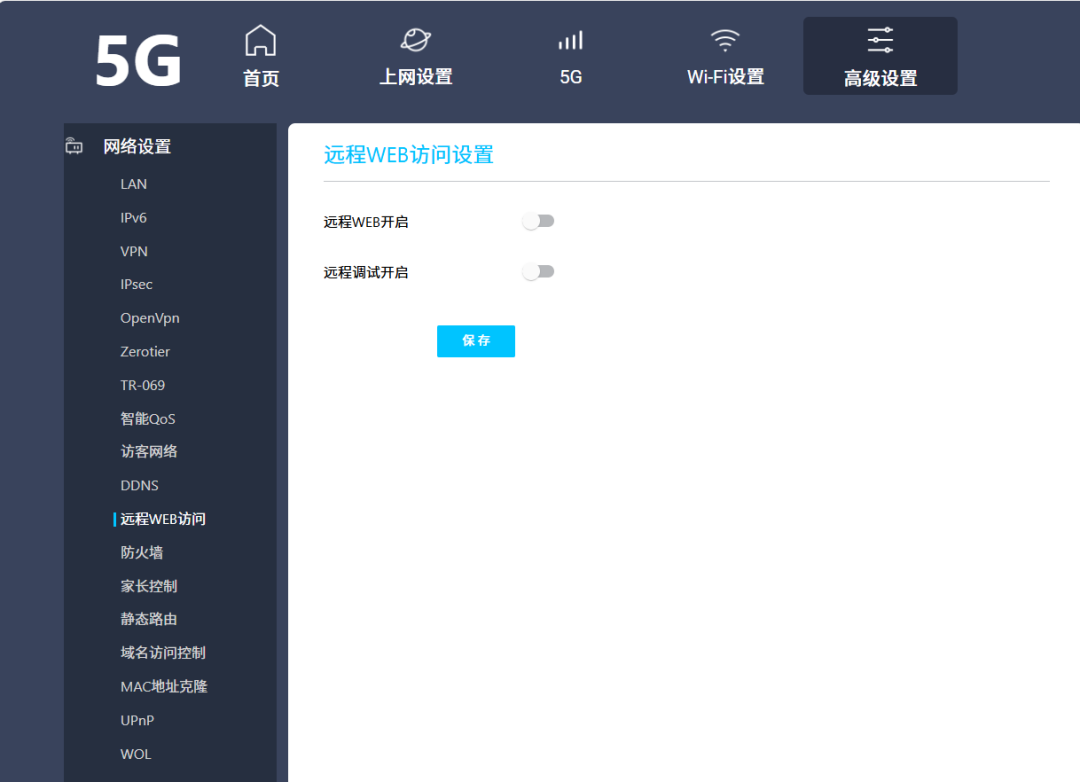Enable the 远程WEB开启 toggle
This screenshot has height=782, width=1080.
click(538, 221)
